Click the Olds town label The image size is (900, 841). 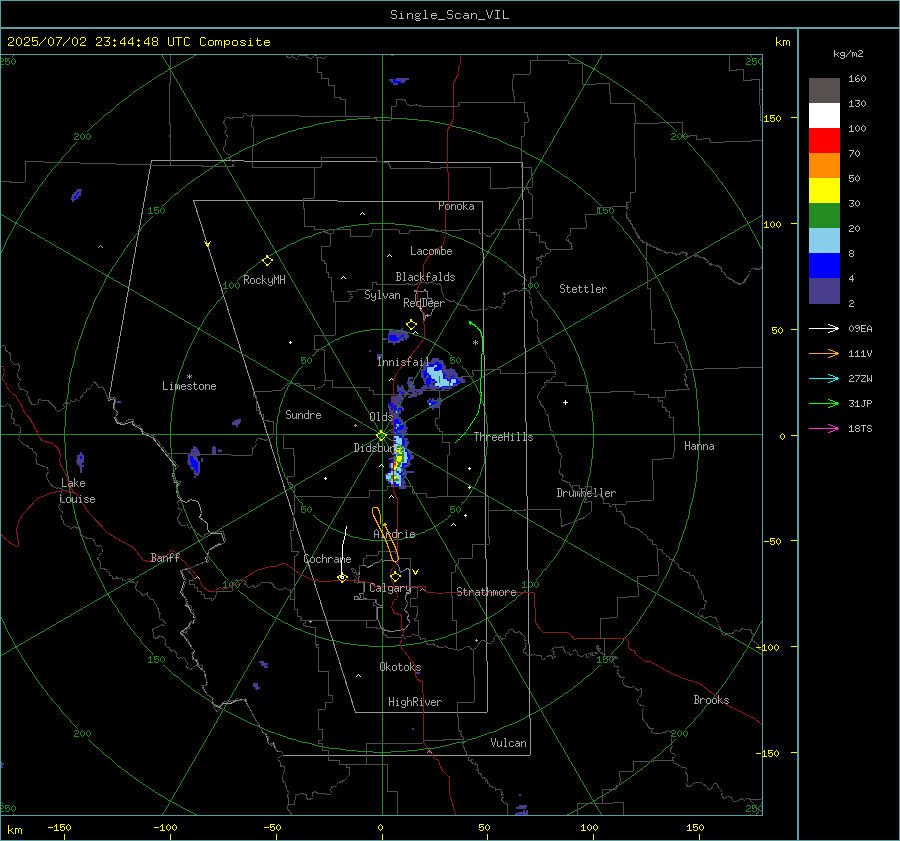coord(381,417)
